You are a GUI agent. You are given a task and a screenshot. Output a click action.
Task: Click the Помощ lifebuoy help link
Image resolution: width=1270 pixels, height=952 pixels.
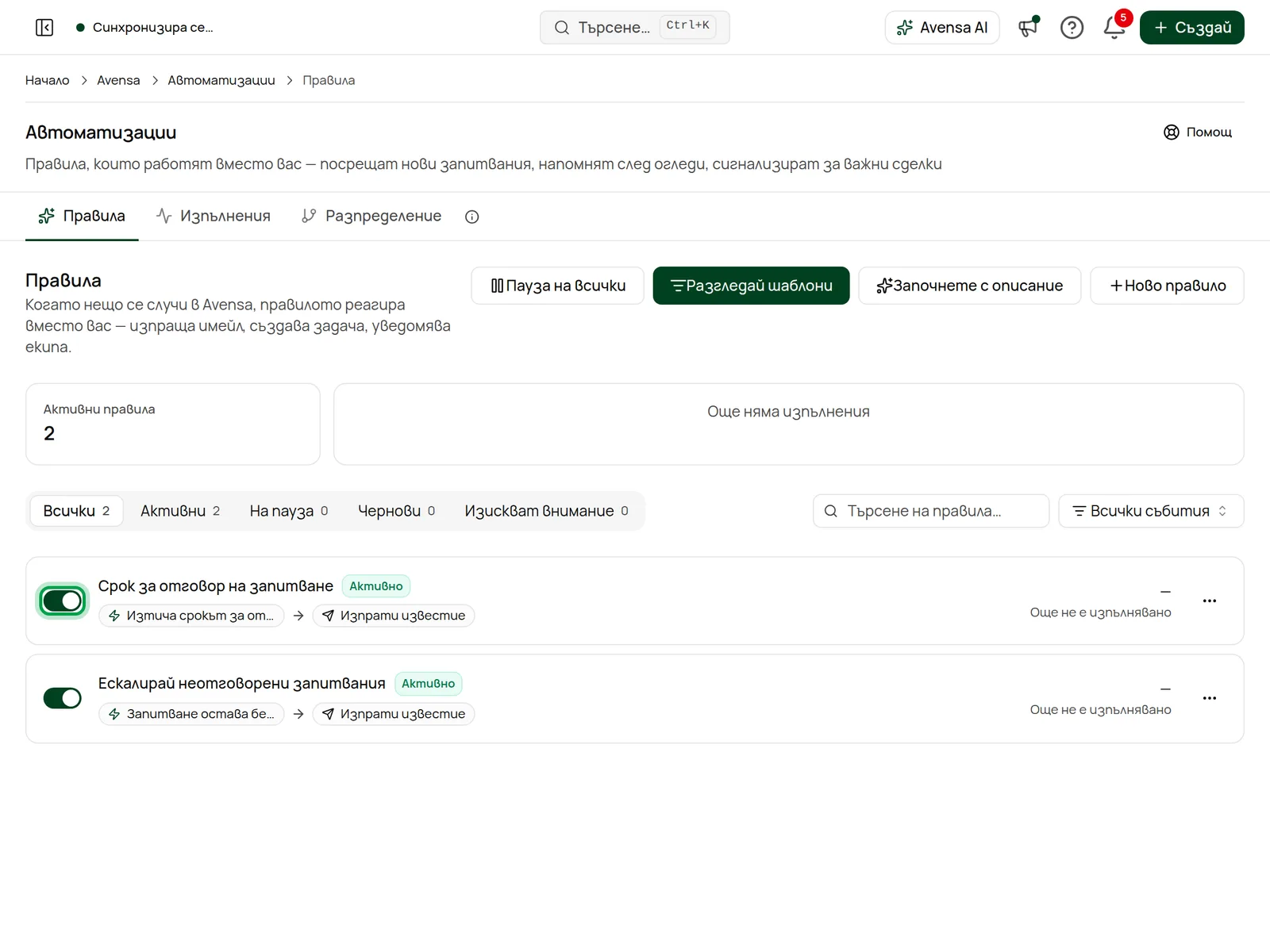click(x=1198, y=132)
